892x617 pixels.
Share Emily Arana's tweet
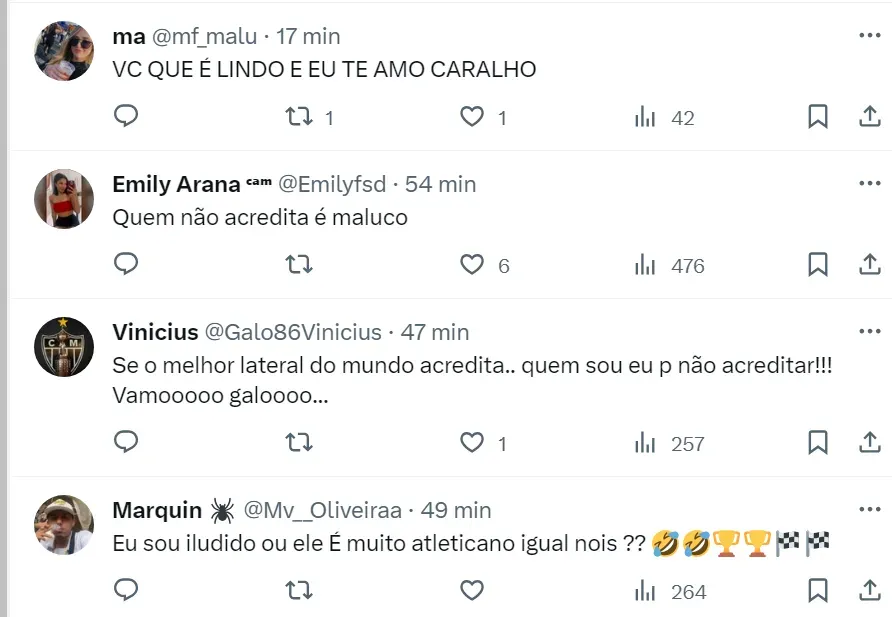coord(869,265)
